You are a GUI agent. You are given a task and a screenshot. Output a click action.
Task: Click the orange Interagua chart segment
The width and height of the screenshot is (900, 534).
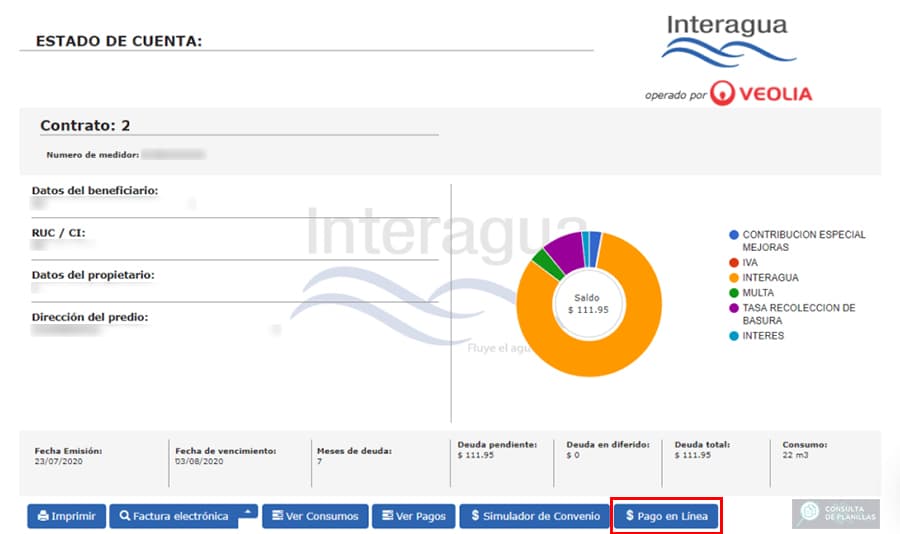[x=588, y=357]
